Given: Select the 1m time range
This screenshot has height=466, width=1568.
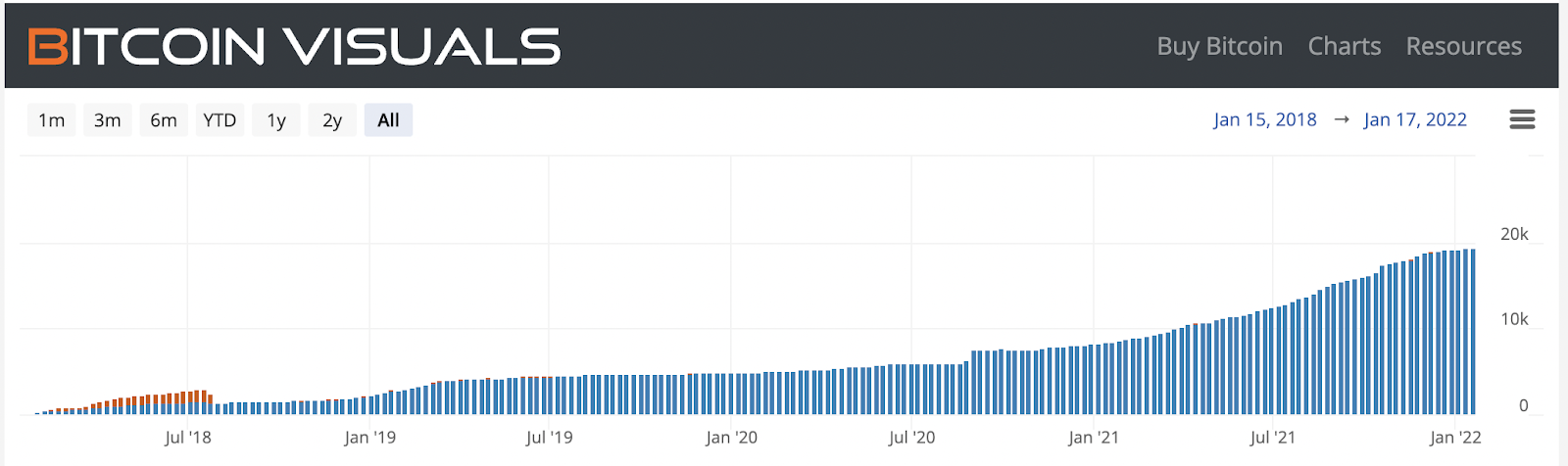Looking at the screenshot, I should pos(51,120).
